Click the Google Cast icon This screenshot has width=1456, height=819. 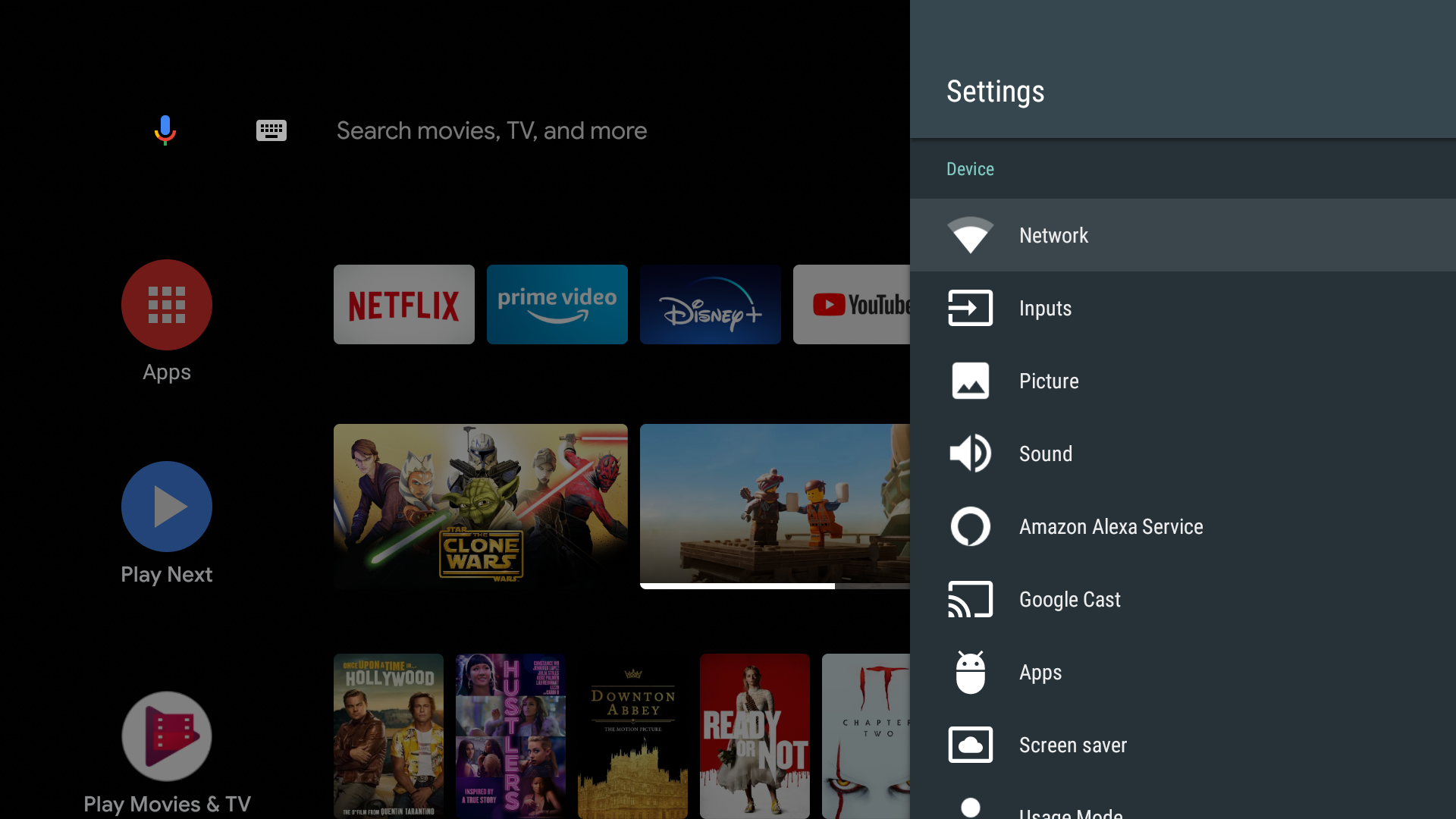point(971,599)
